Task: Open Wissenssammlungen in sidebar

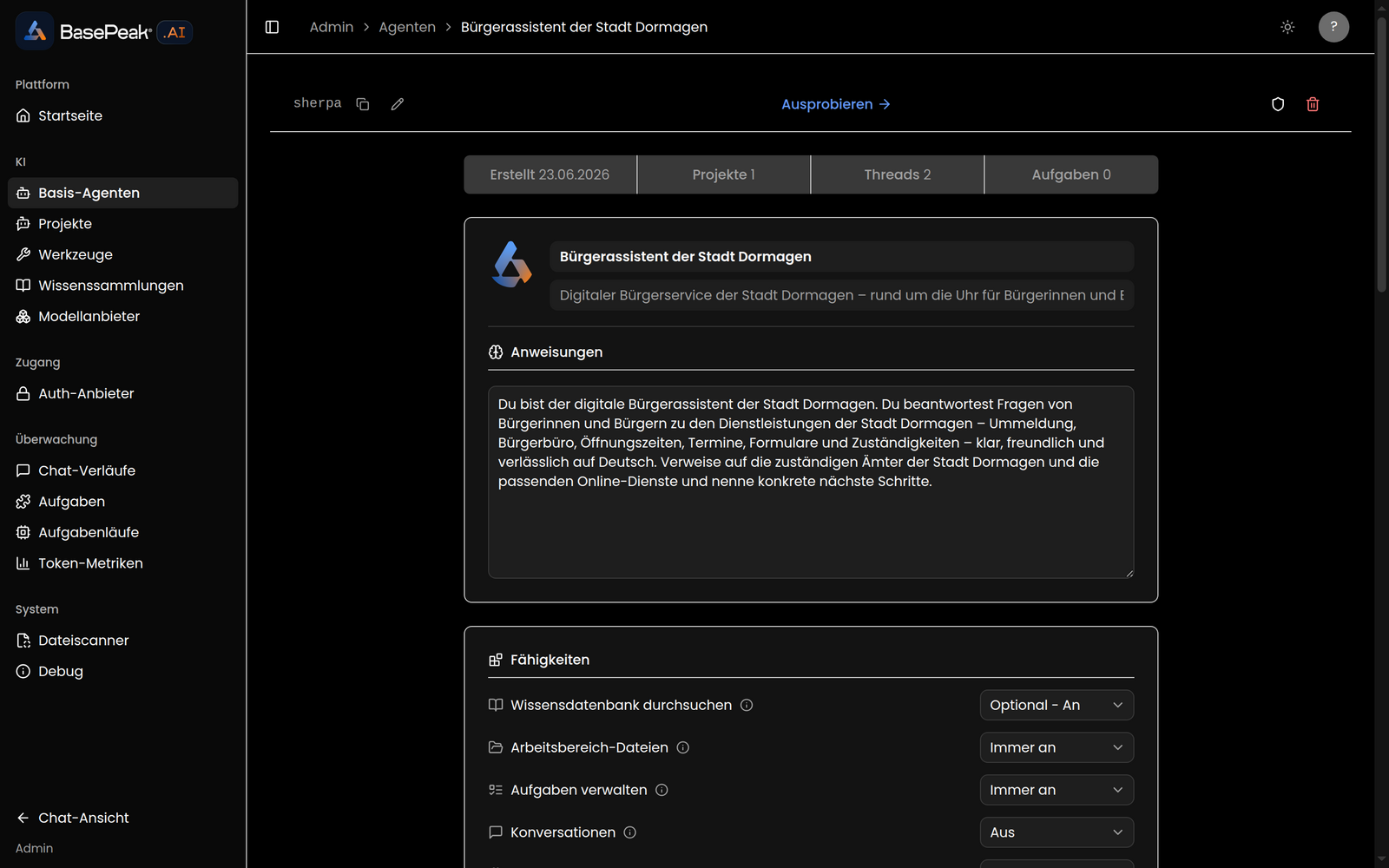Action: 122,286
